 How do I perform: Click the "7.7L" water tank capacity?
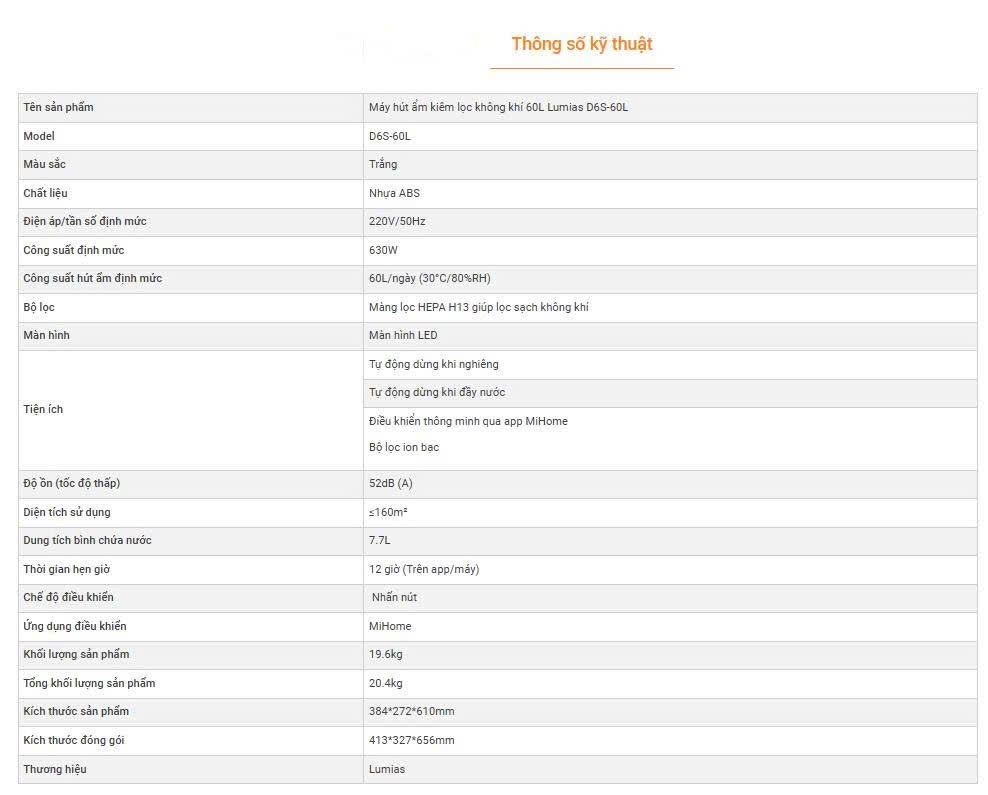(x=379, y=540)
